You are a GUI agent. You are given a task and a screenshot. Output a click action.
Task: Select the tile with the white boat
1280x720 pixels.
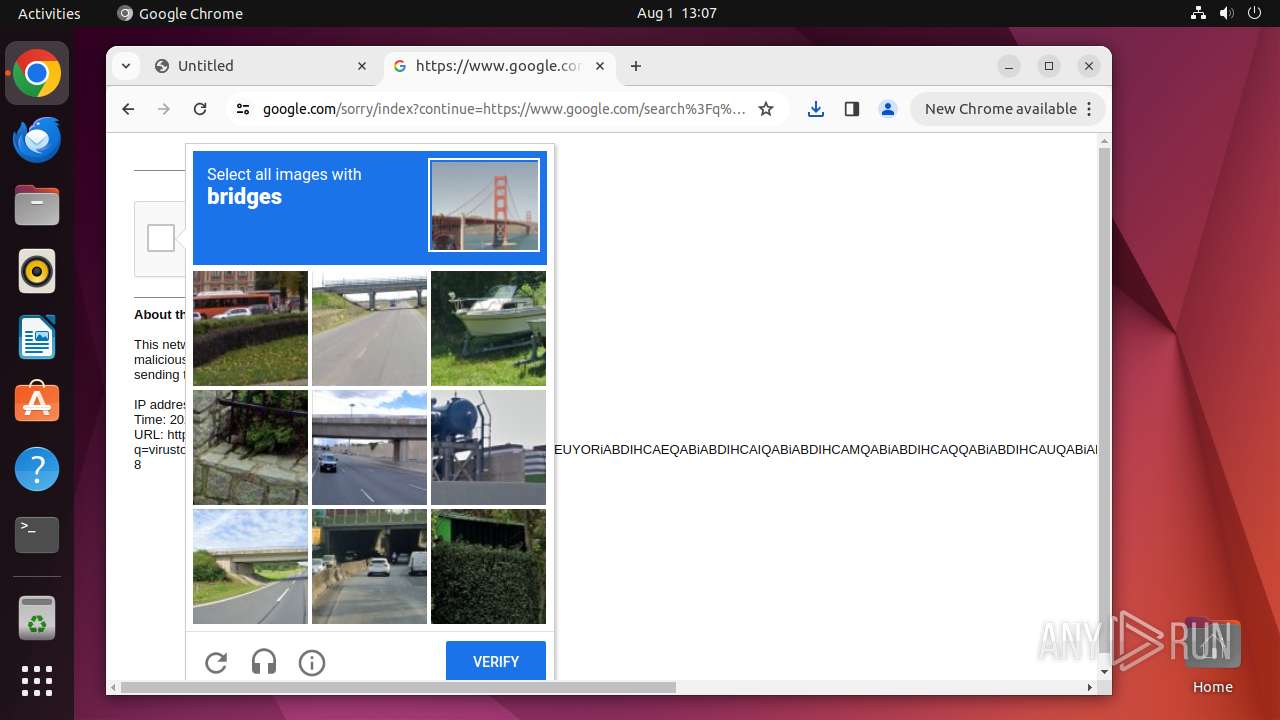(x=488, y=328)
